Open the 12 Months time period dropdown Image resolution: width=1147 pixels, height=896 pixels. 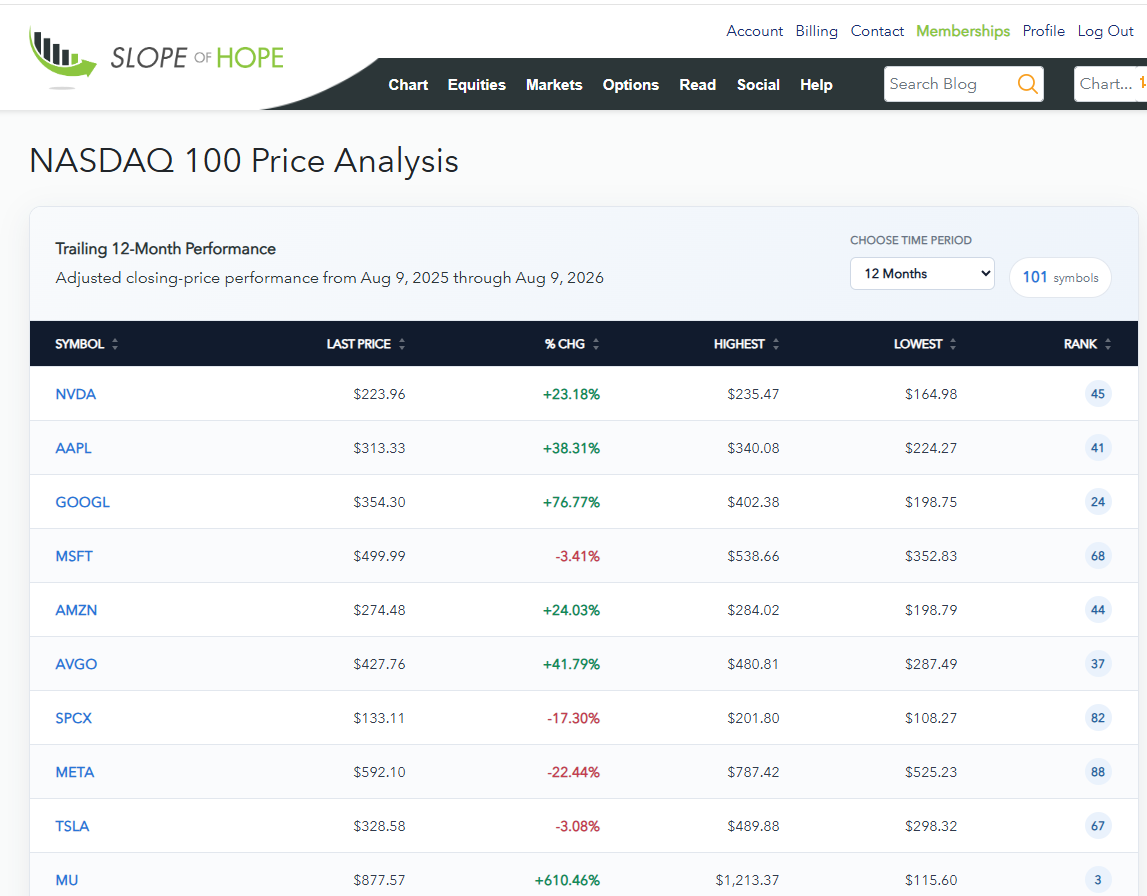(x=922, y=274)
